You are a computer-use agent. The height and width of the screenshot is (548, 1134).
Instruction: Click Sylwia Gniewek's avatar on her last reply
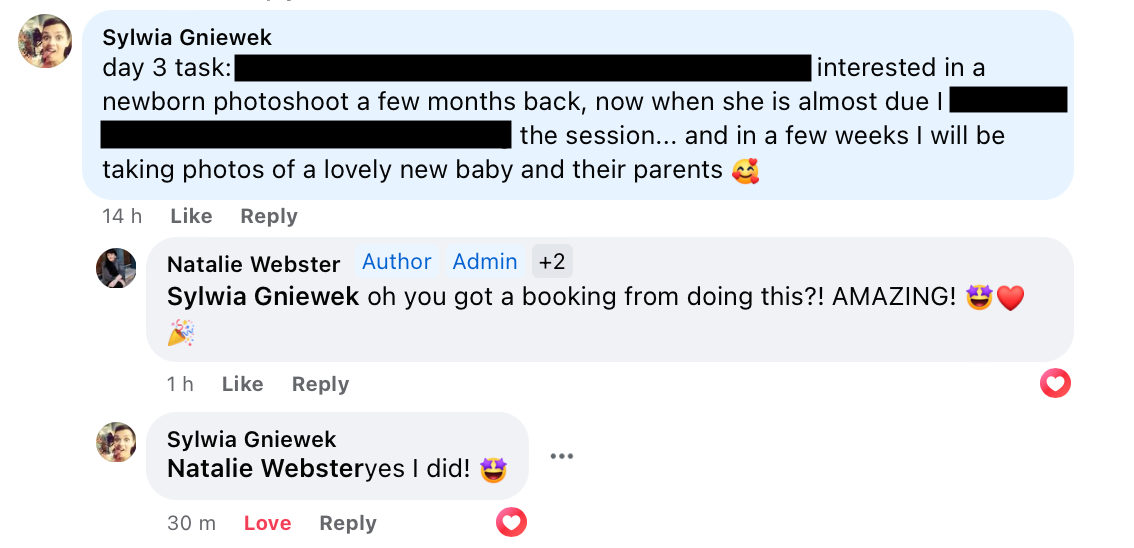(x=116, y=442)
